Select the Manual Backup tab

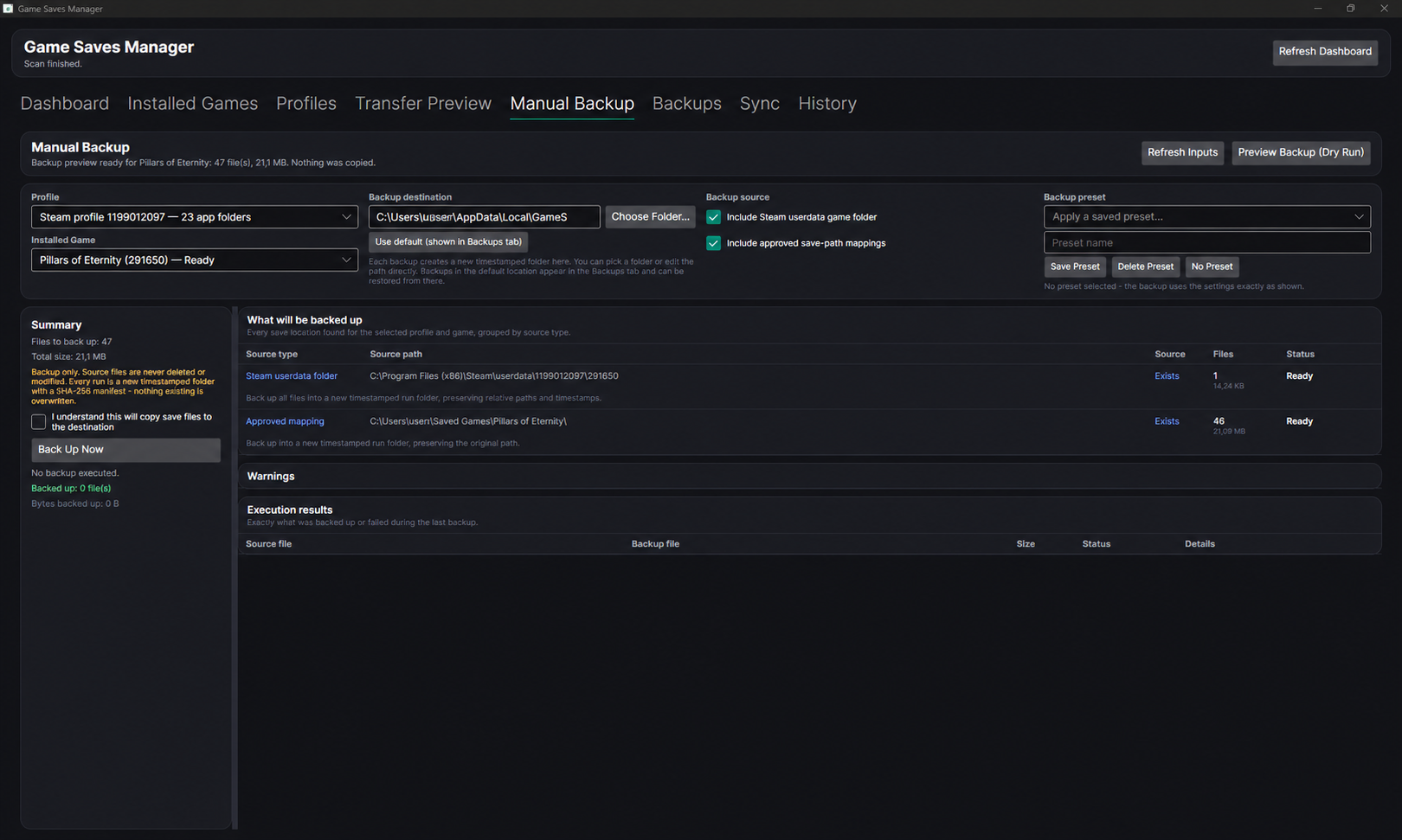click(572, 104)
